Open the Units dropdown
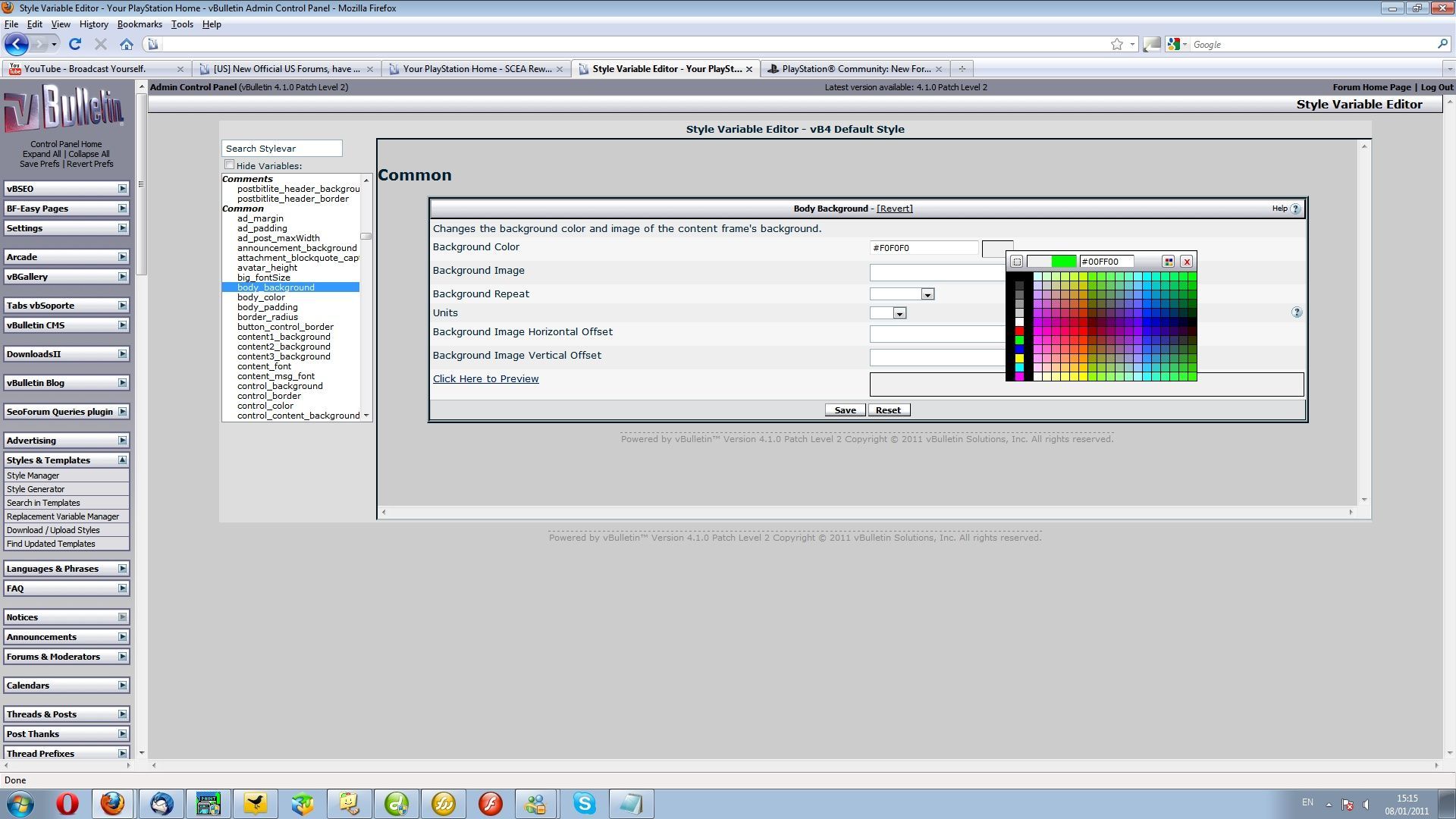 (x=899, y=313)
